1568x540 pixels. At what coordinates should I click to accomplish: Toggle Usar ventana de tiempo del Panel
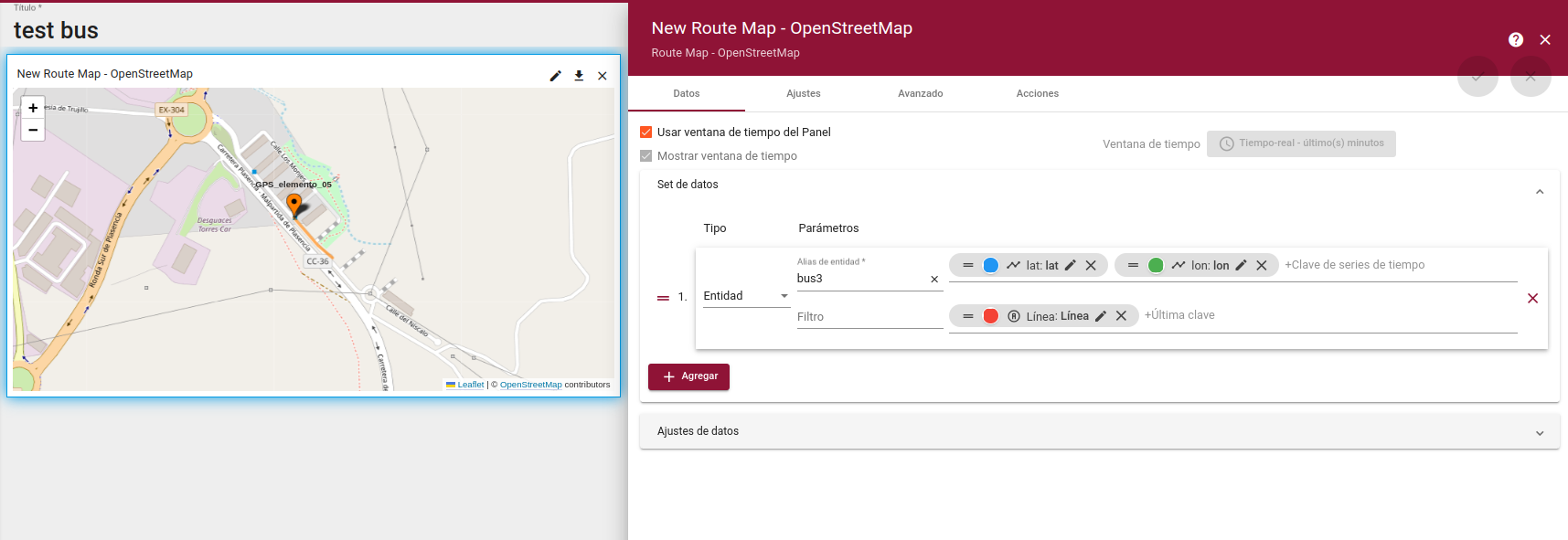click(645, 132)
